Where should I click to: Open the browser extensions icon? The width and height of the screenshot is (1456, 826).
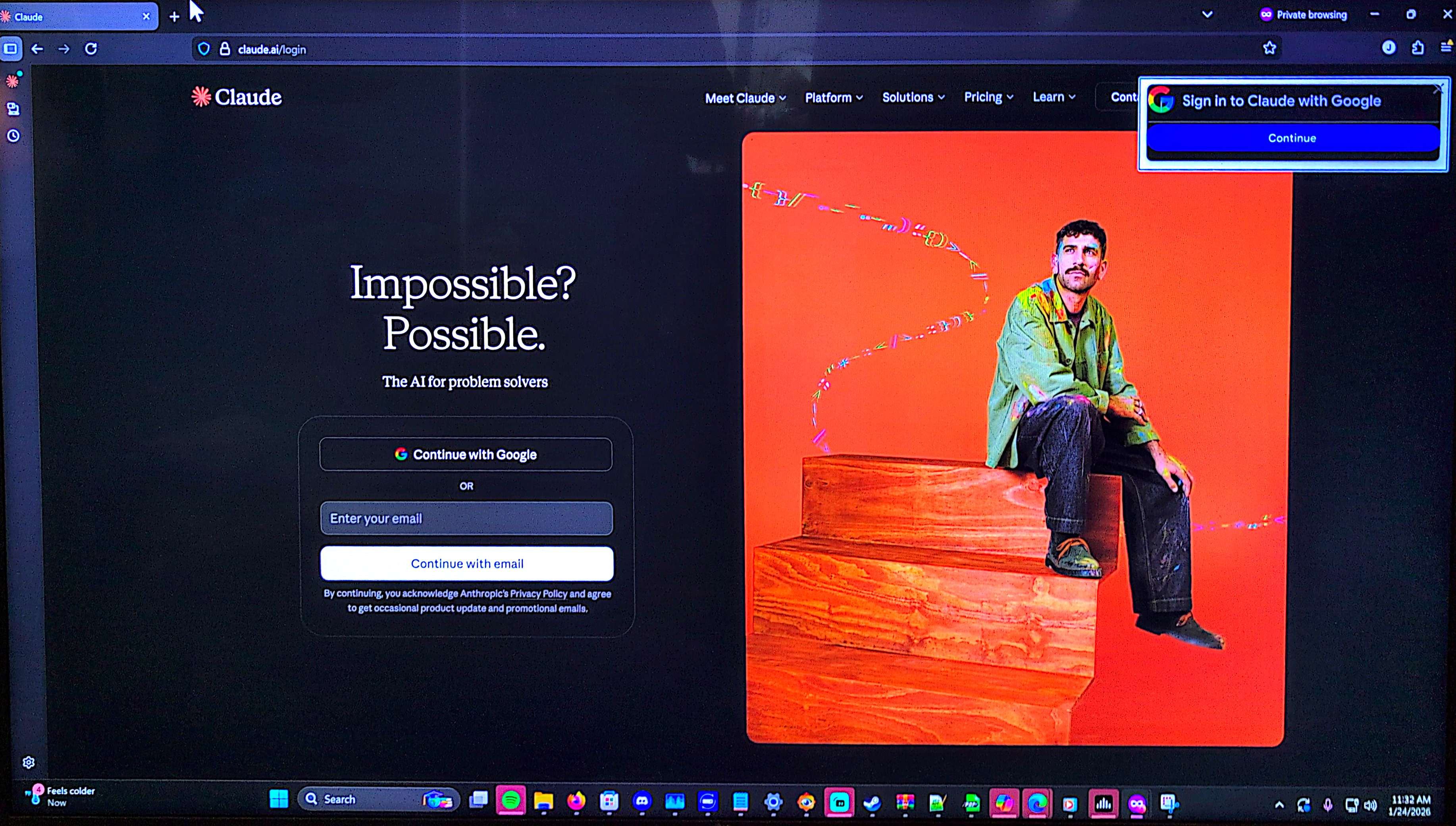pos(1418,48)
